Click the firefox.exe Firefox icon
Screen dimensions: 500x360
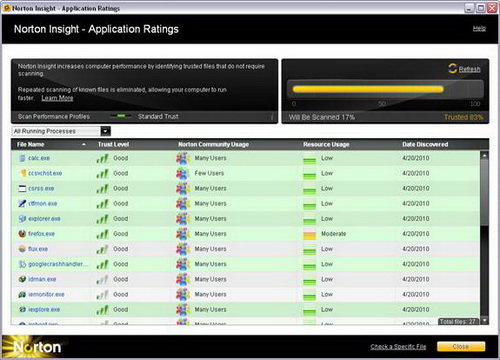click(22, 233)
